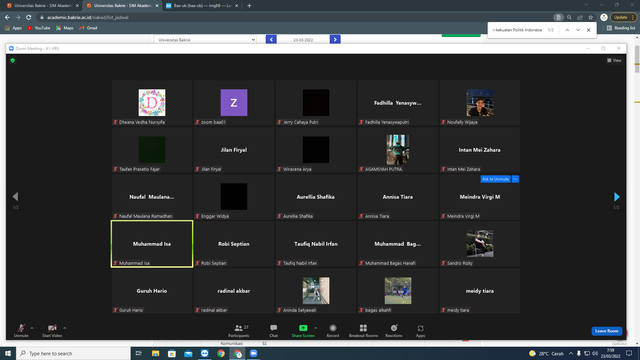Viewport: 640px width, 360px height.
Task: Open a new Chrome tab
Action: [x=249, y=6]
